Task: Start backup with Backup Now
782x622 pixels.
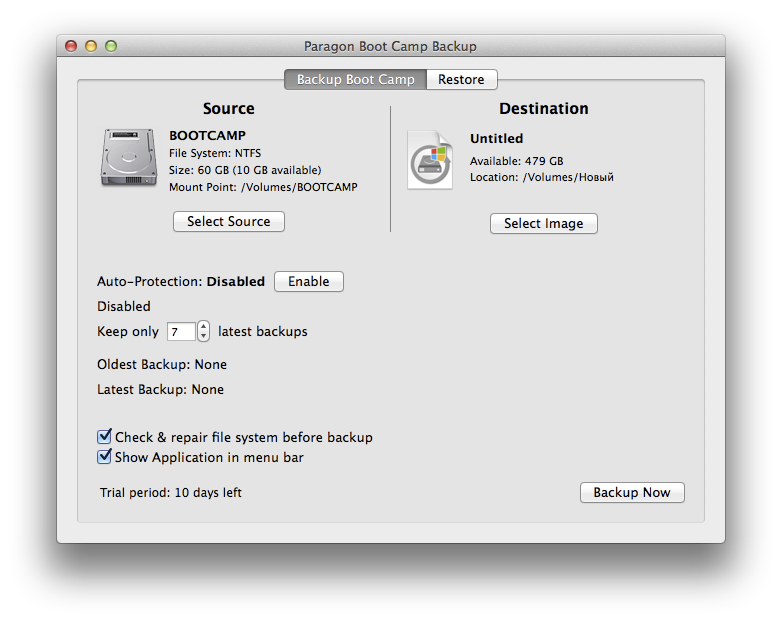Action: pyautogui.click(x=632, y=492)
